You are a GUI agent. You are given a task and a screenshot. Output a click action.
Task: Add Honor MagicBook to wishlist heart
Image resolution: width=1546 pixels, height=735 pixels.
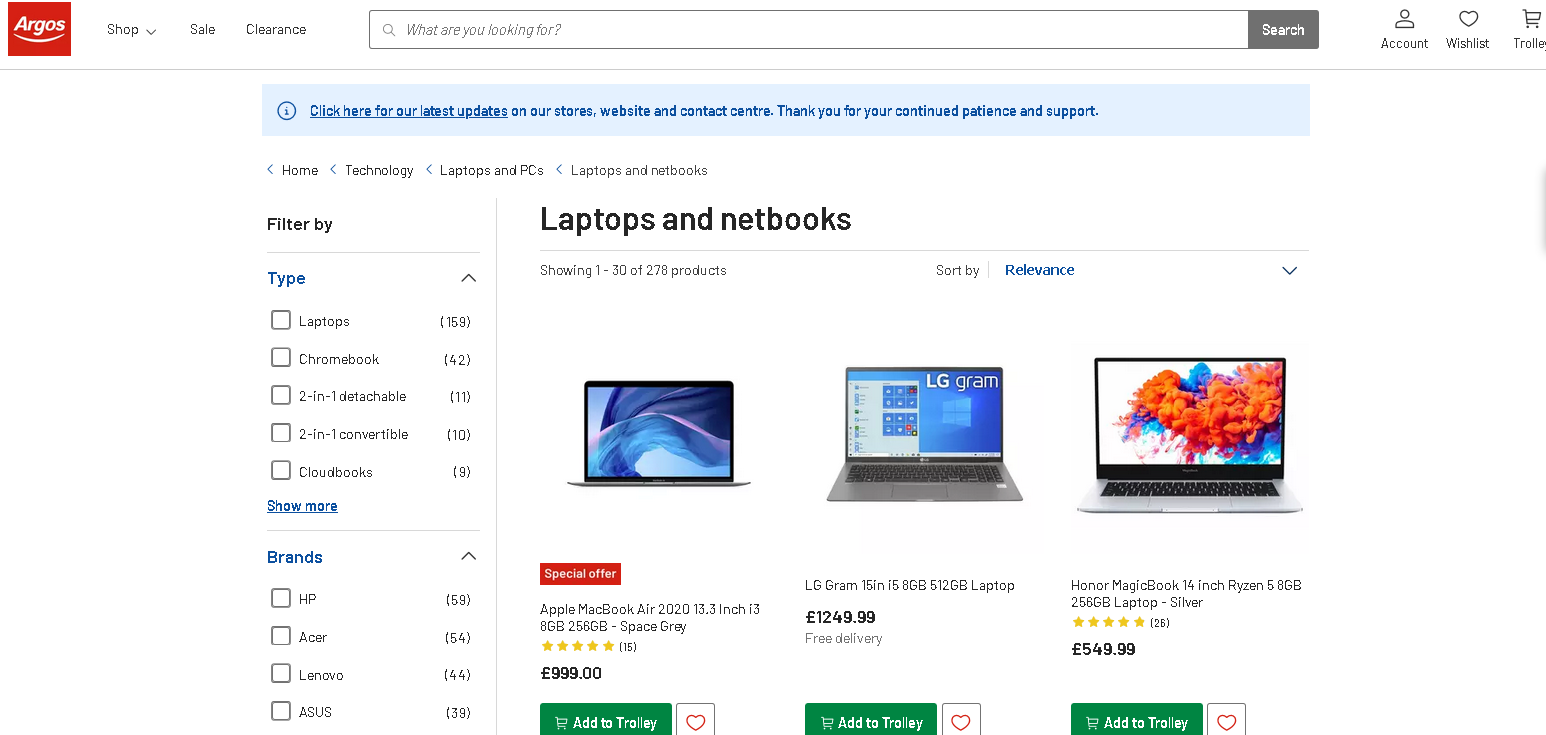pyautogui.click(x=1226, y=722)
